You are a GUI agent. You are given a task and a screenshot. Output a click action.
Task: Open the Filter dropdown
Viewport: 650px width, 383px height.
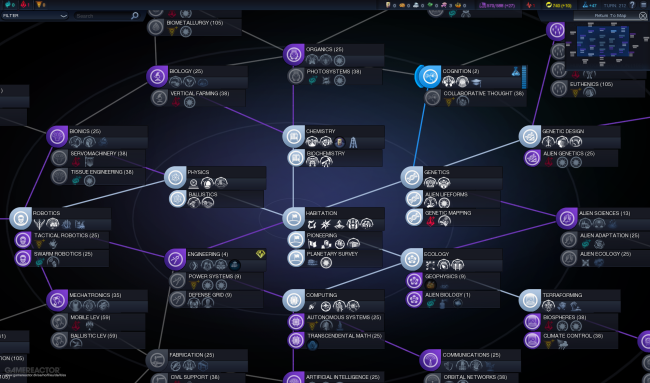click(35, 16)
